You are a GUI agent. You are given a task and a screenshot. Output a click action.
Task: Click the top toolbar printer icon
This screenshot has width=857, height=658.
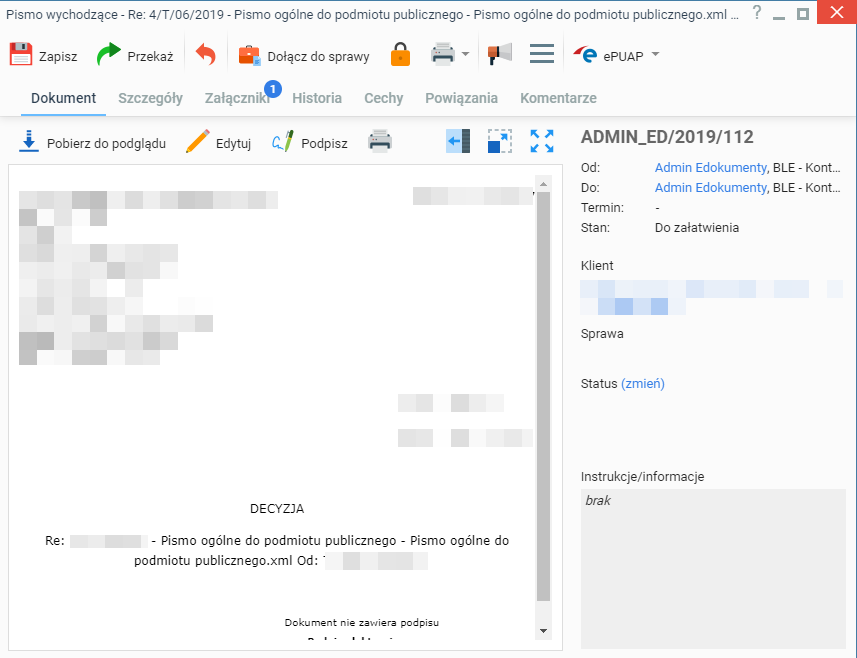(x=443, y=55)
